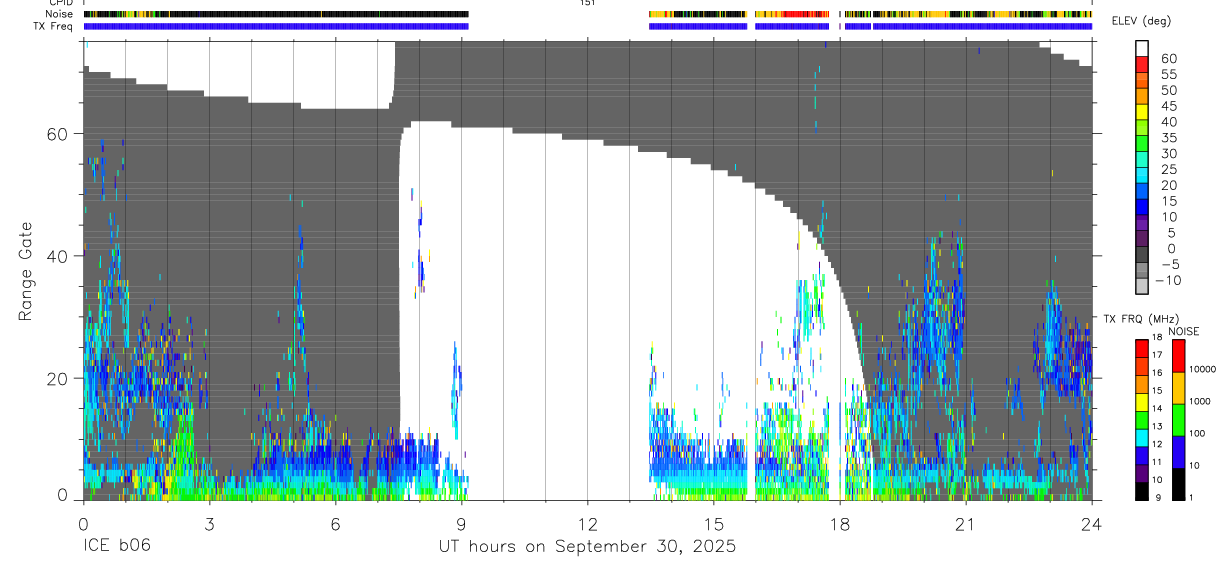This screenshot has width=1228, height=567.
Task: Click the yellow segment of the ELEV colorbar
Action: click(x=1142, y=113)
